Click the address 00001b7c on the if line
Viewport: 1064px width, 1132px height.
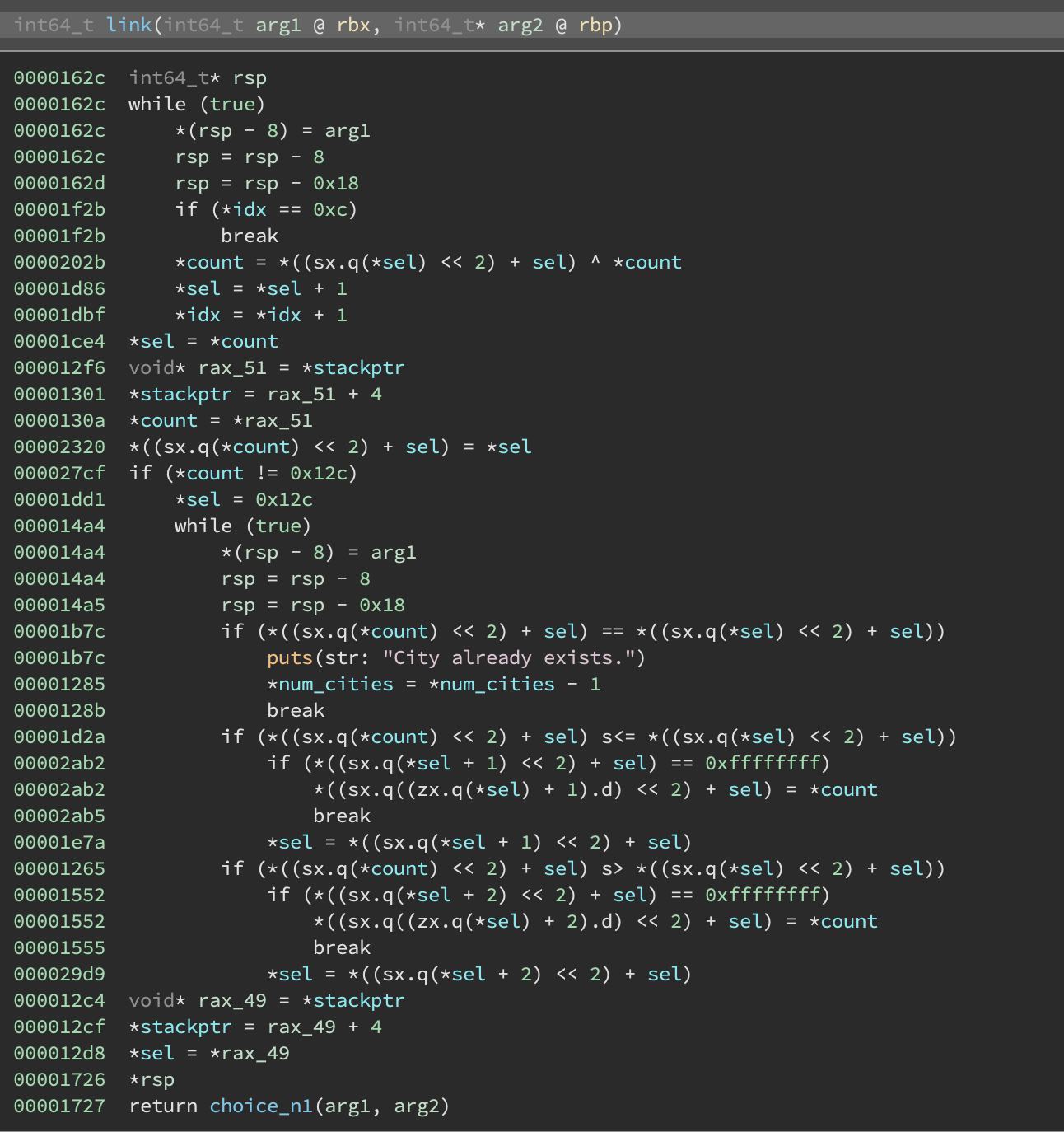pyautogui.click(x=59, y=631)
